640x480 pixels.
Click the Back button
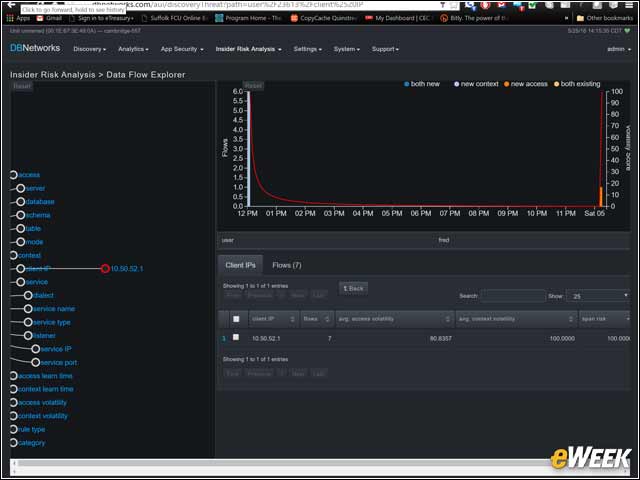(x=353, y=289)
